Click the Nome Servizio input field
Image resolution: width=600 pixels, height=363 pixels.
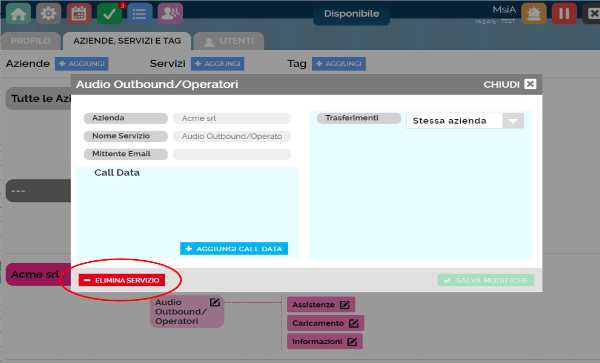tap(232, 137)
